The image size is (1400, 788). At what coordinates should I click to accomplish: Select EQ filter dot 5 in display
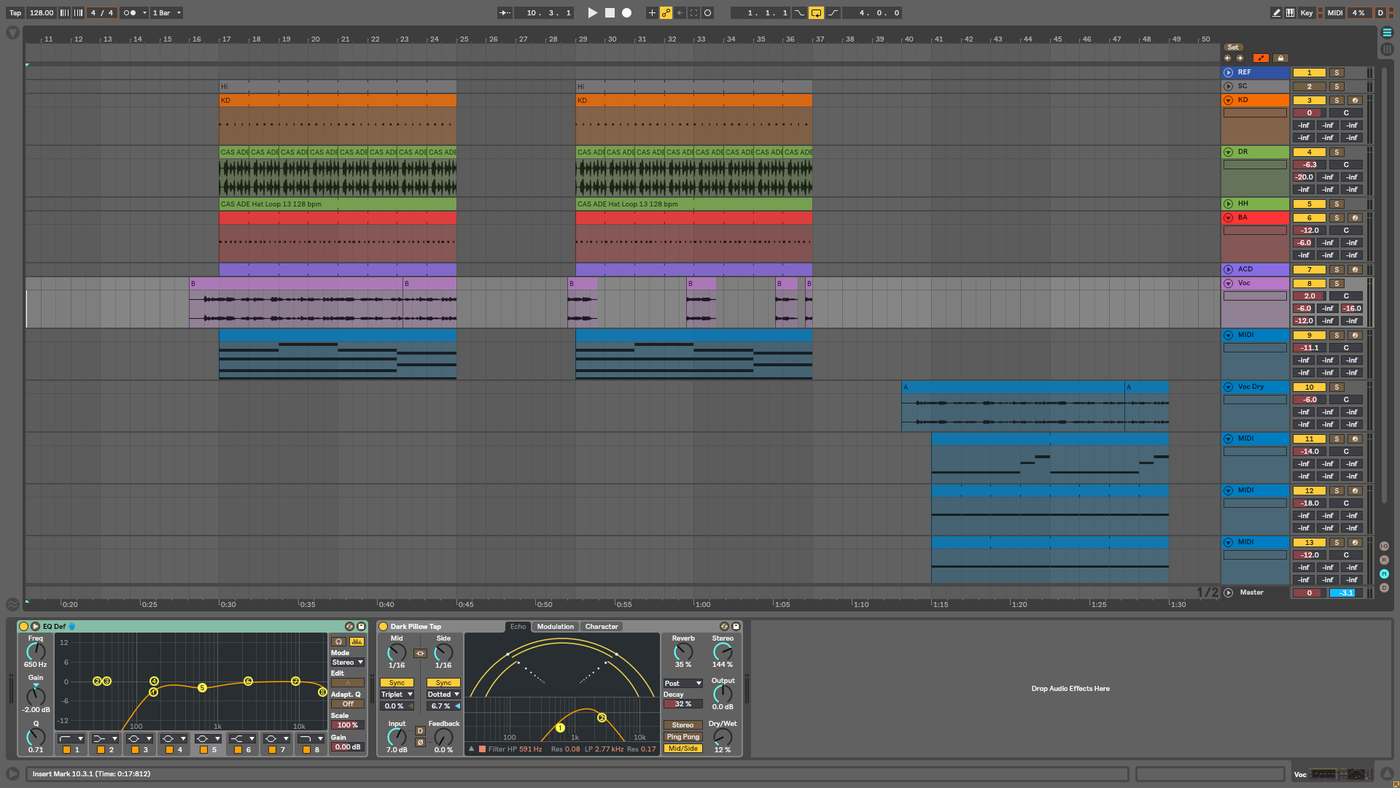[x=202, y=688]
